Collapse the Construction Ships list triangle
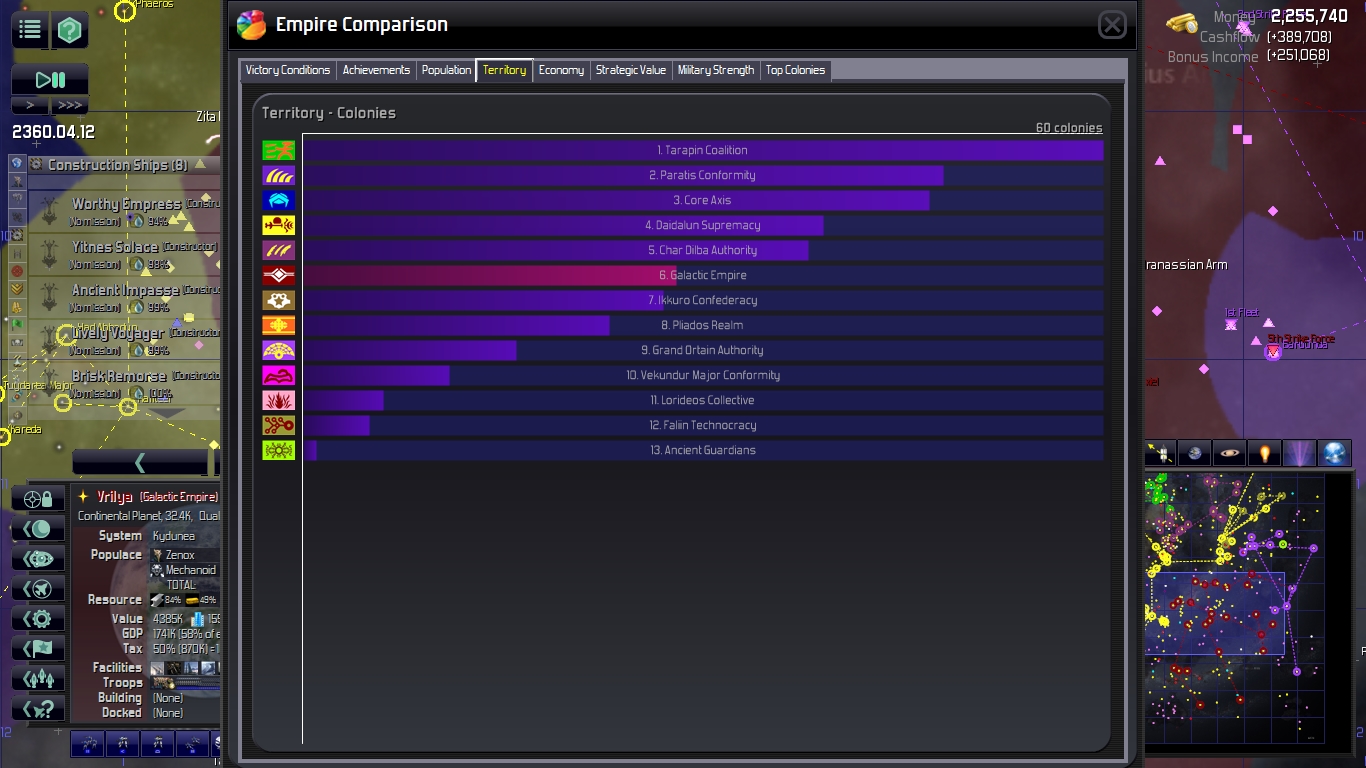Viewport: 1366px width, 768px height. pyautogui.click(x=200, y=164)
